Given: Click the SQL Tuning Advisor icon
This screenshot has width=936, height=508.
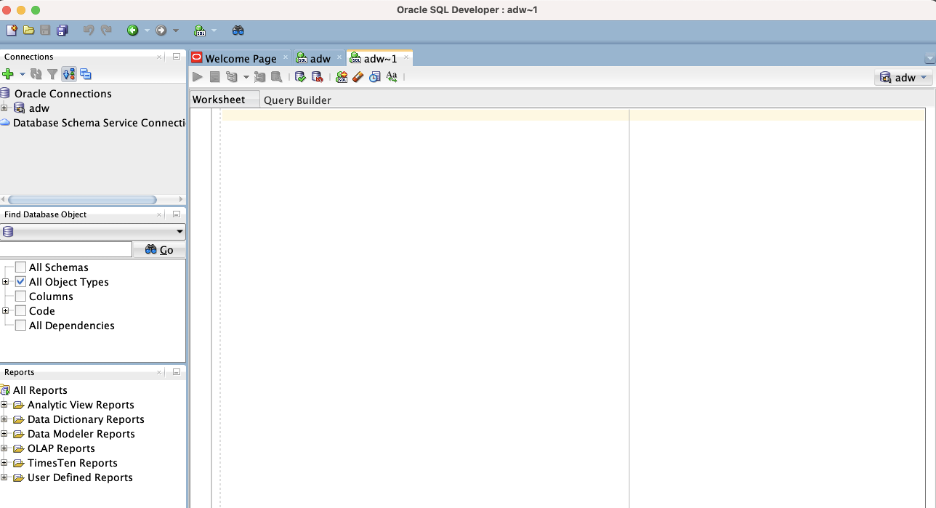Looking at the screenshot, I should [x=276, y=76].
